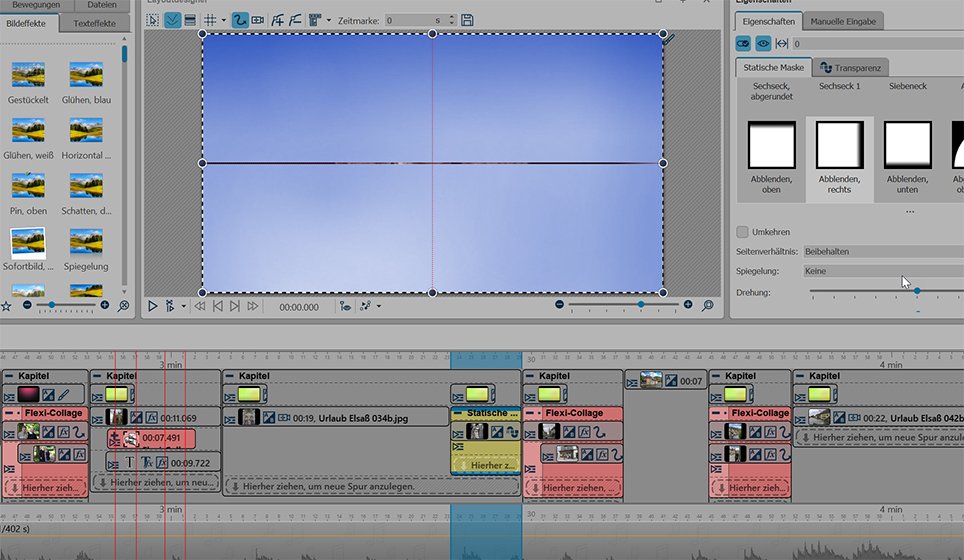Switch to the Texteffekte tab

pos(94,23)
